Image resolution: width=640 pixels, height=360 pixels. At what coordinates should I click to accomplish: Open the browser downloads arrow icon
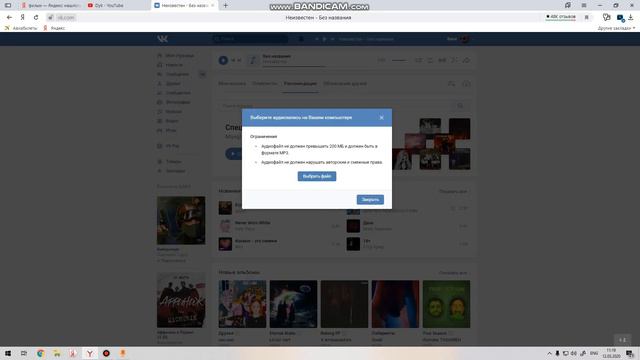tap(631, 17)
